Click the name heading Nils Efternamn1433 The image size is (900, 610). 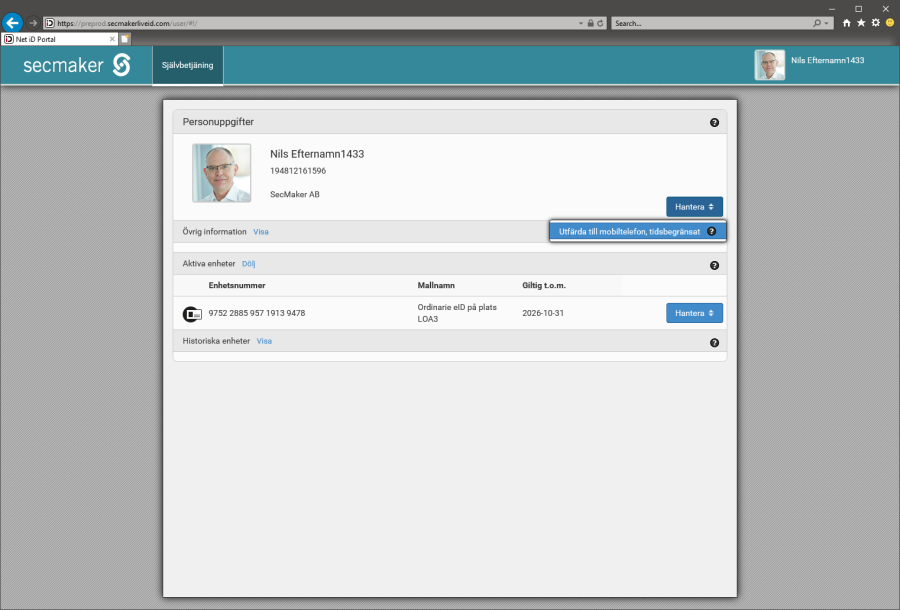click(x=317, y=154)
